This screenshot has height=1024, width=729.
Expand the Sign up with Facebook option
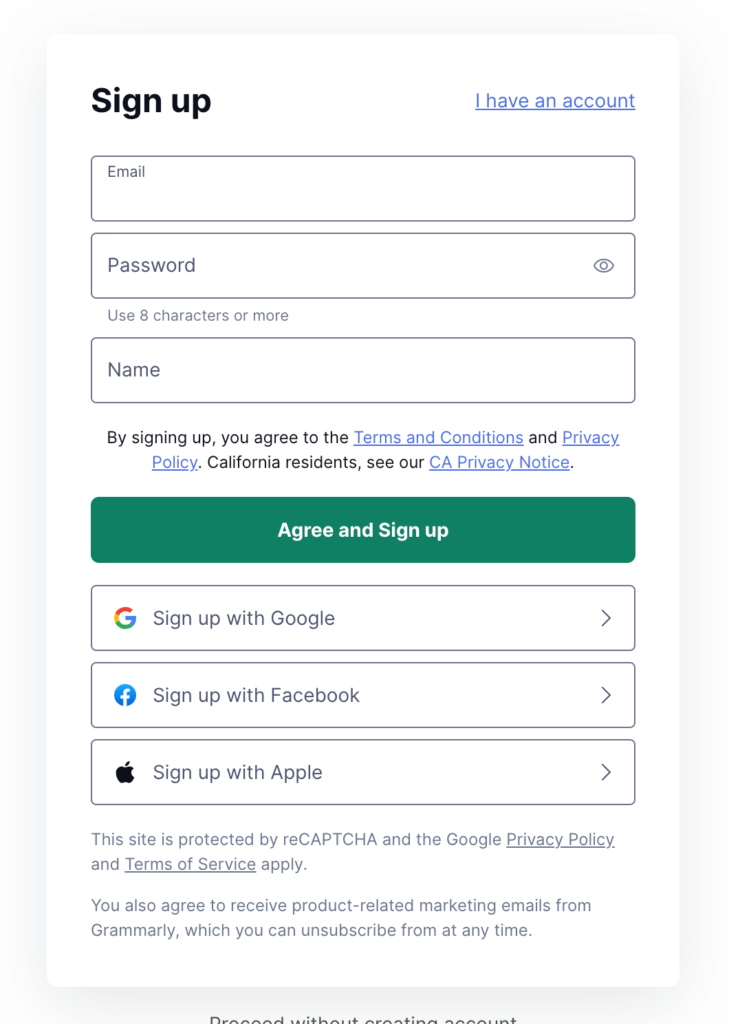tap(363, 695)
